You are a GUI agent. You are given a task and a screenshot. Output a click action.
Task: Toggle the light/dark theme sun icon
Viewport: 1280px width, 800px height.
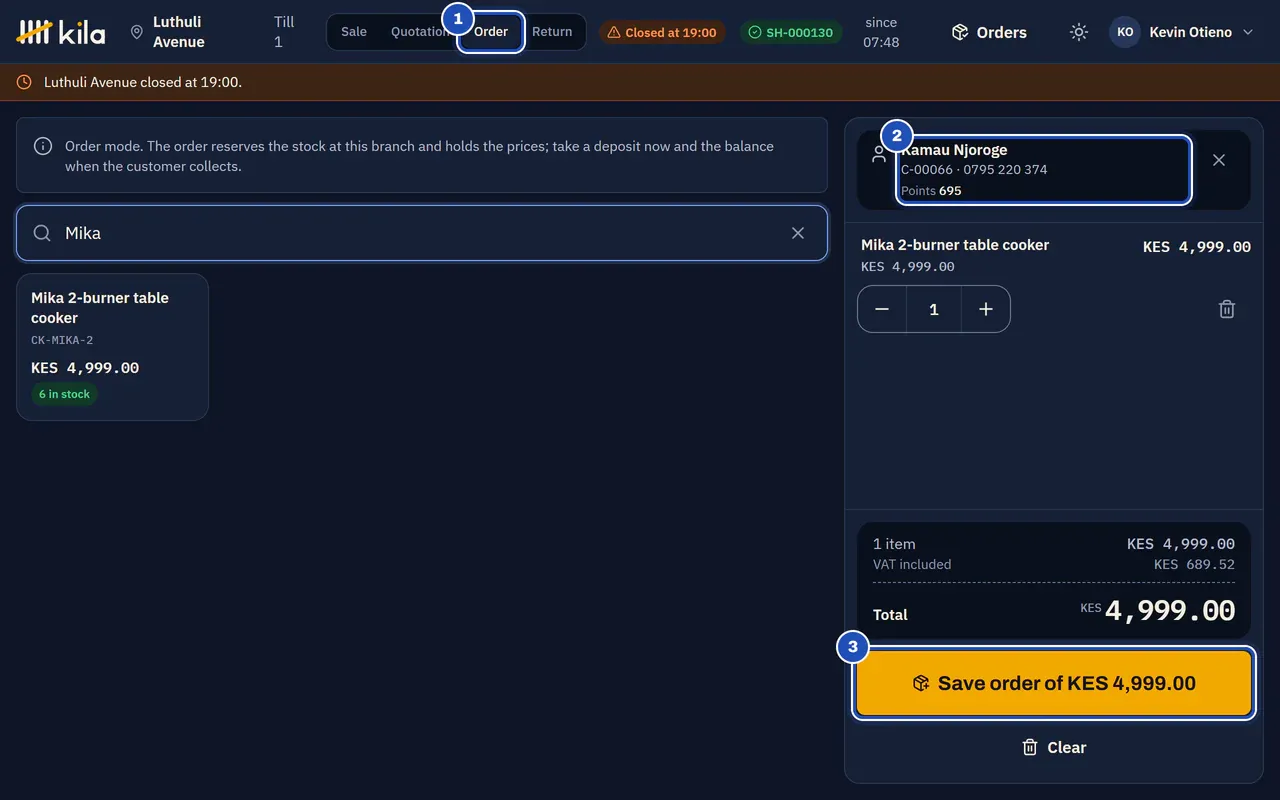tap(1078, 32)
